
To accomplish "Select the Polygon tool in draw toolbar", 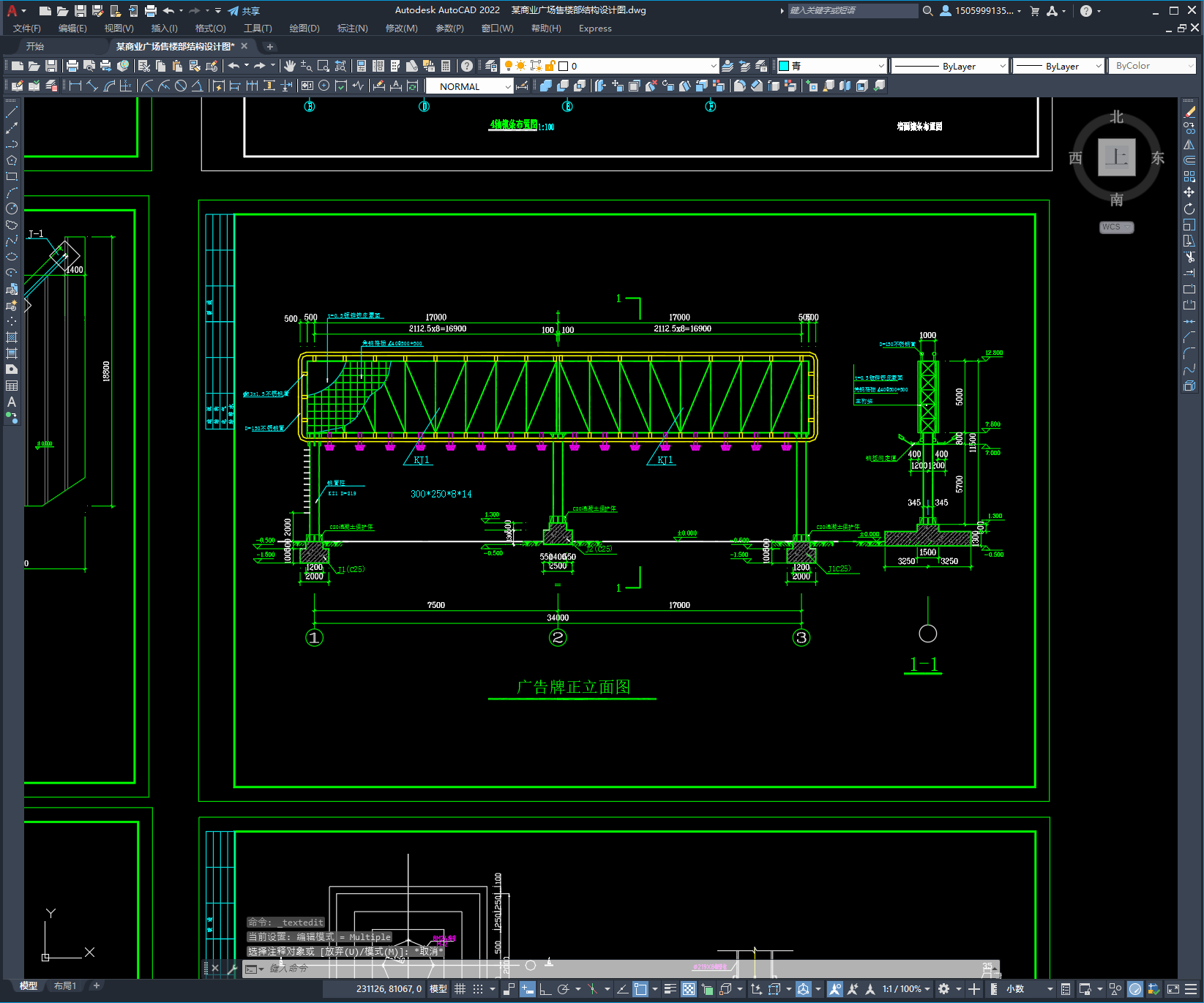I will [12, 160].
